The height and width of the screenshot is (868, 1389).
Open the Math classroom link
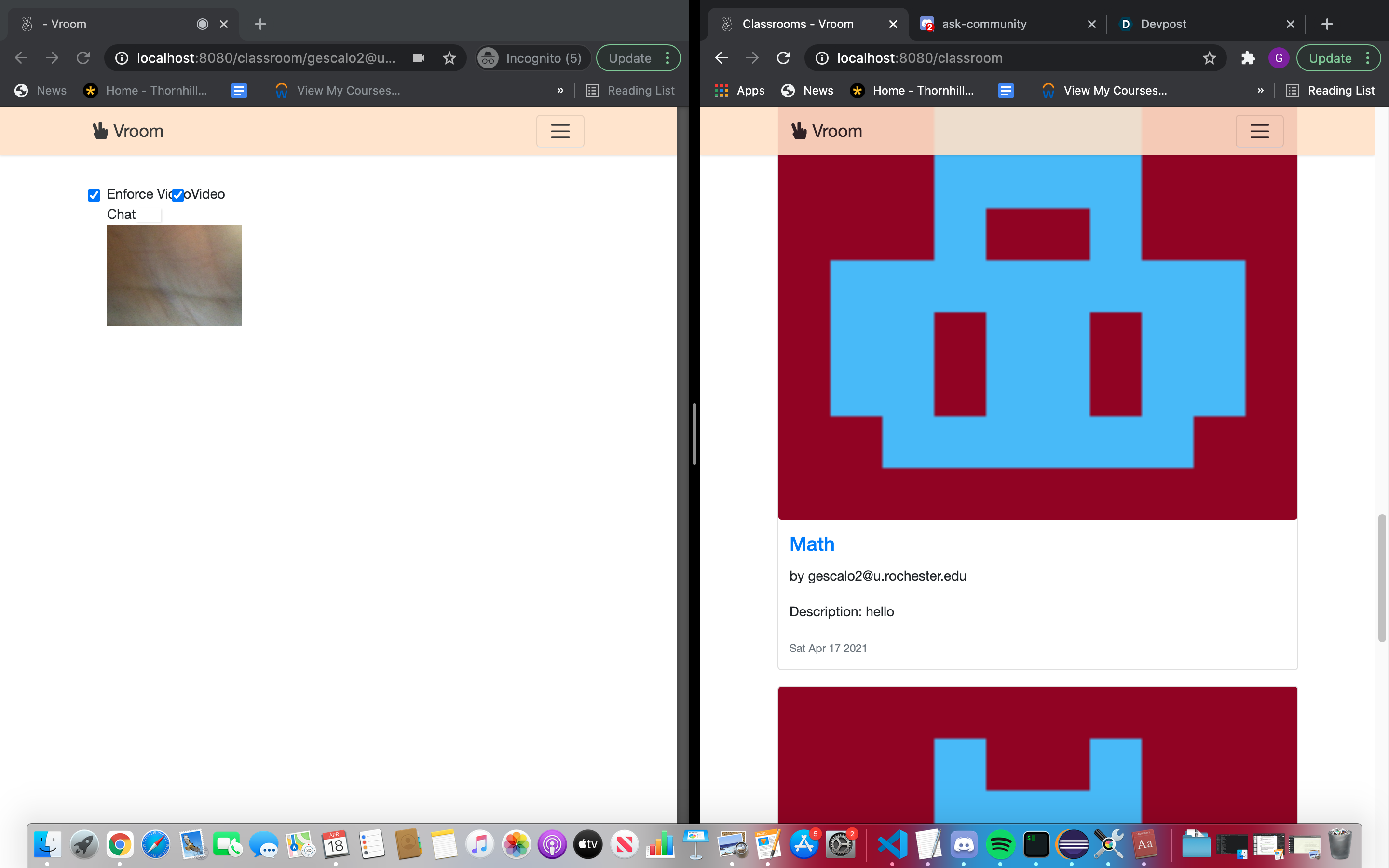pos(811,543)
